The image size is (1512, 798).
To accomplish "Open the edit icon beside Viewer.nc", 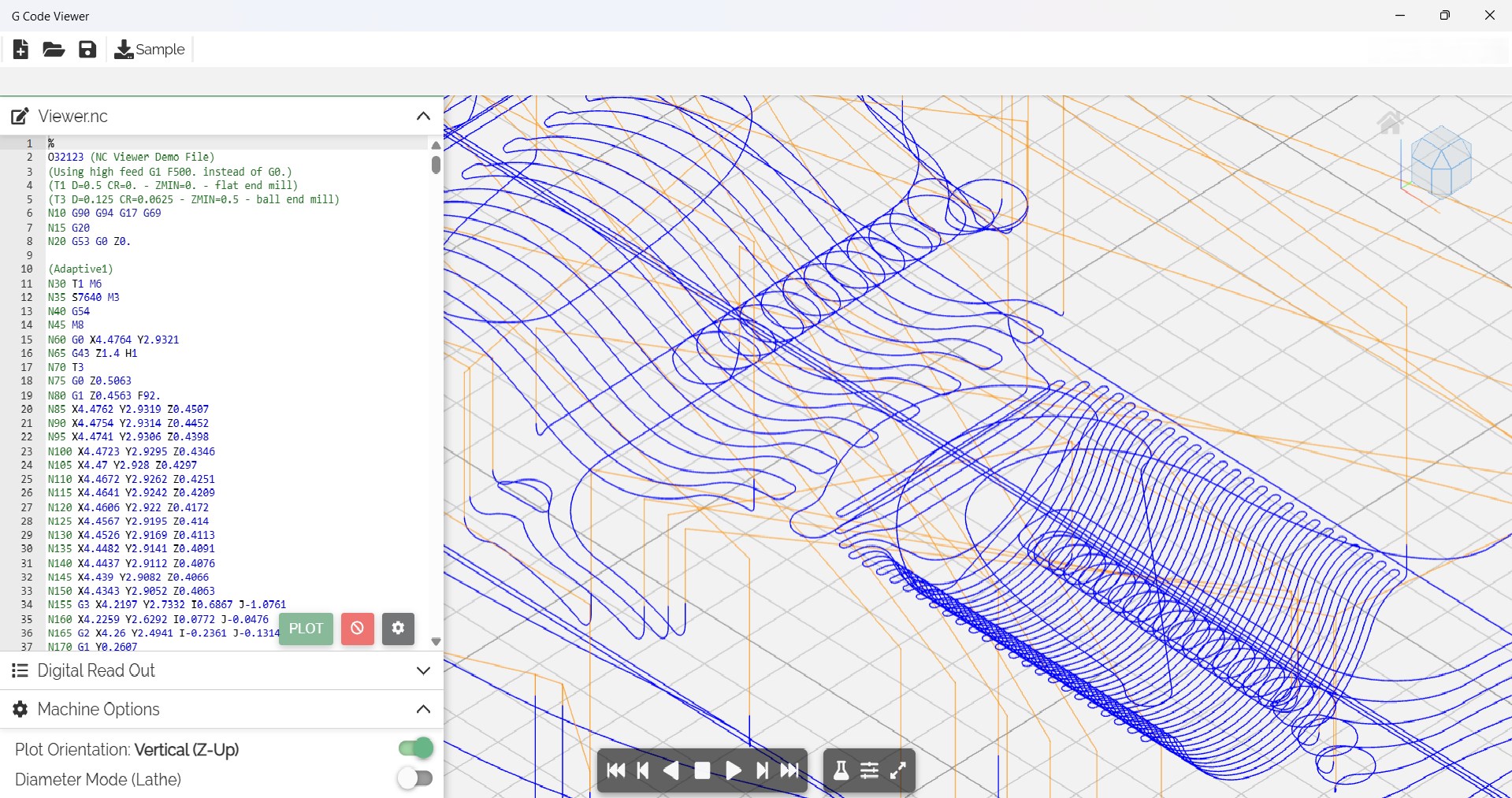I will click(x=20, y=116).
